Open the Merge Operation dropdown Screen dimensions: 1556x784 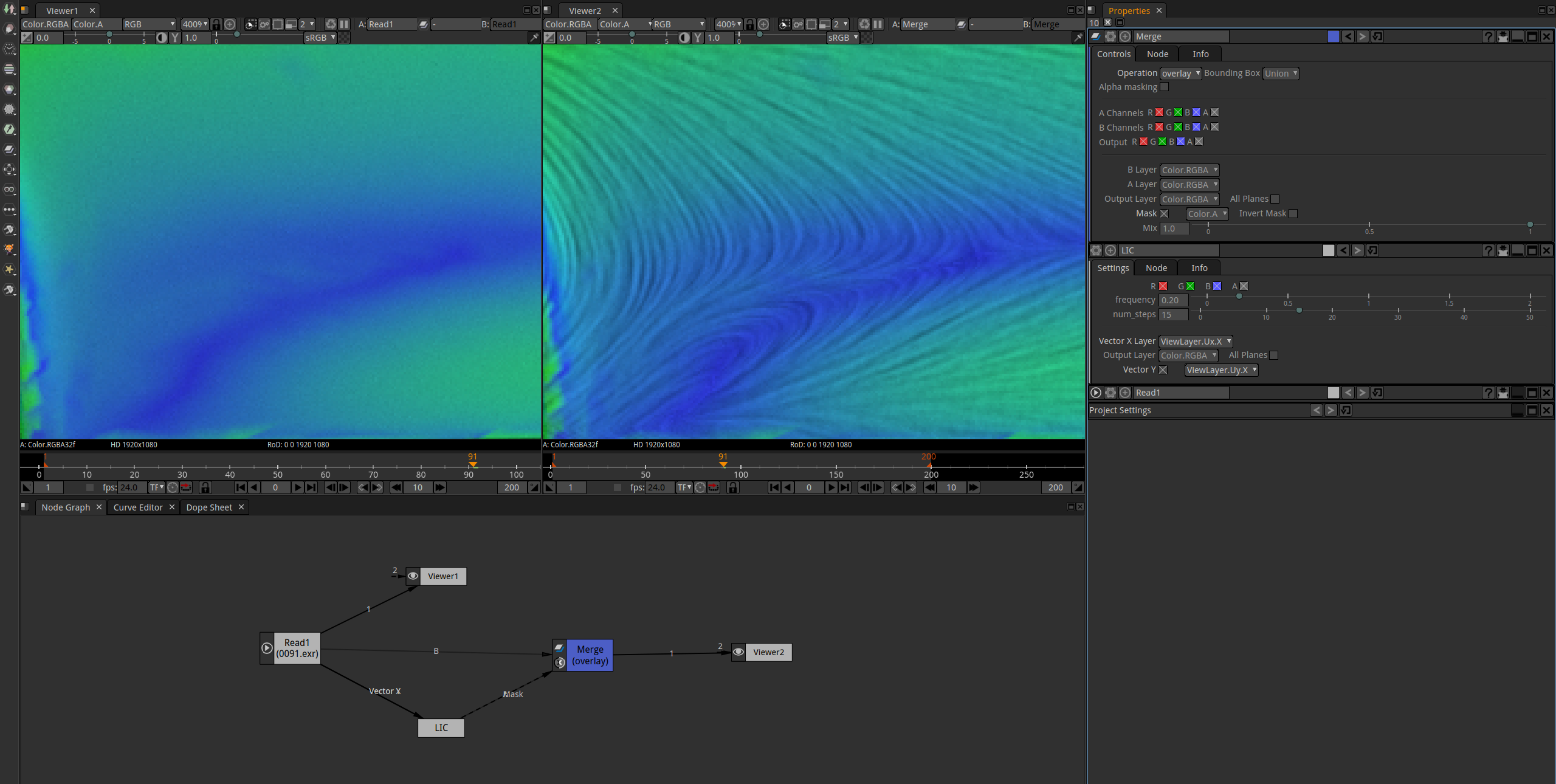click(x=1180, y=74)
